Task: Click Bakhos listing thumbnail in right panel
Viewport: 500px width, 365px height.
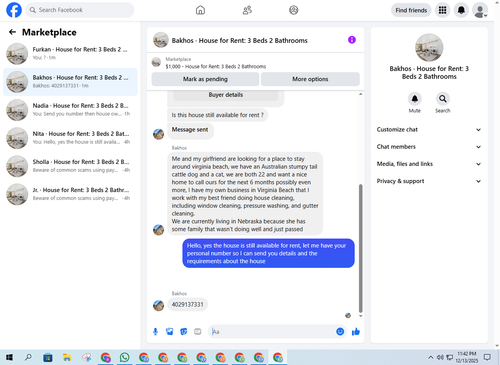Action: click(429, 47)
